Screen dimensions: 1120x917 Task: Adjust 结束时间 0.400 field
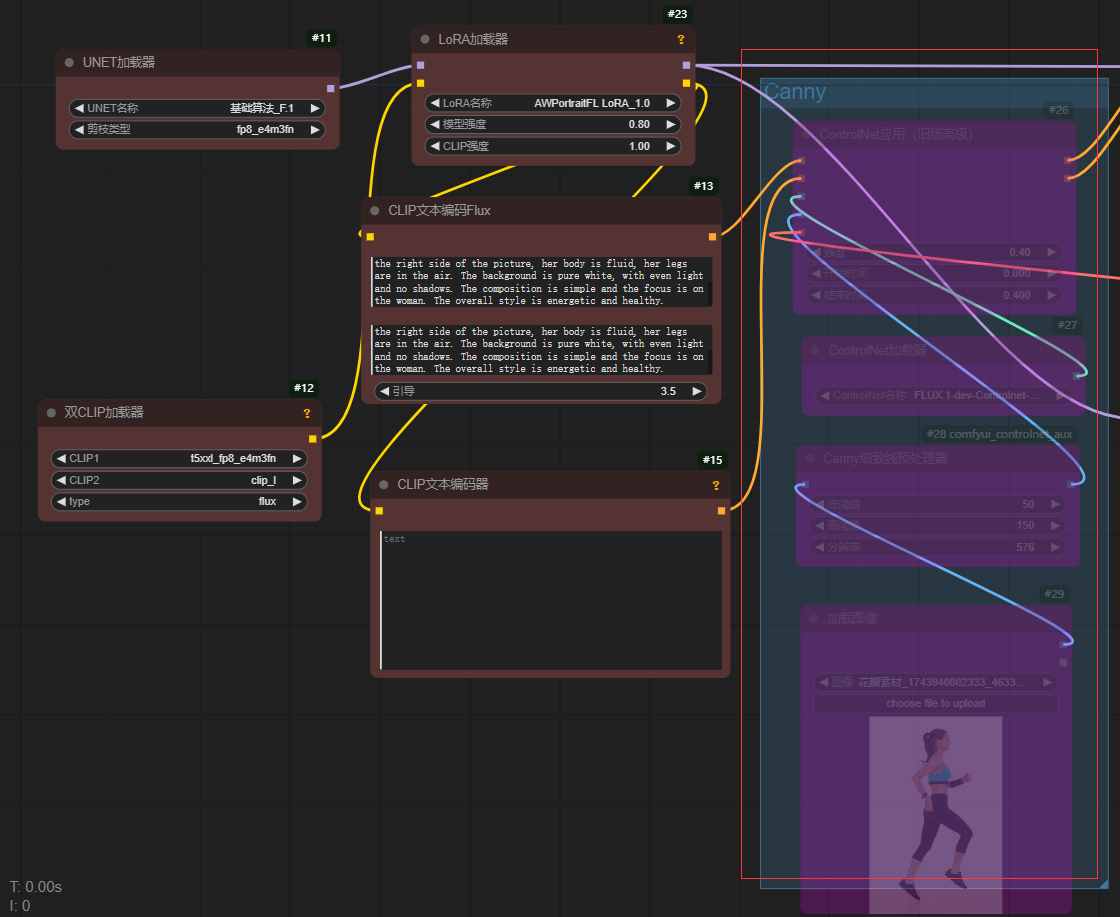coord(934,296)
